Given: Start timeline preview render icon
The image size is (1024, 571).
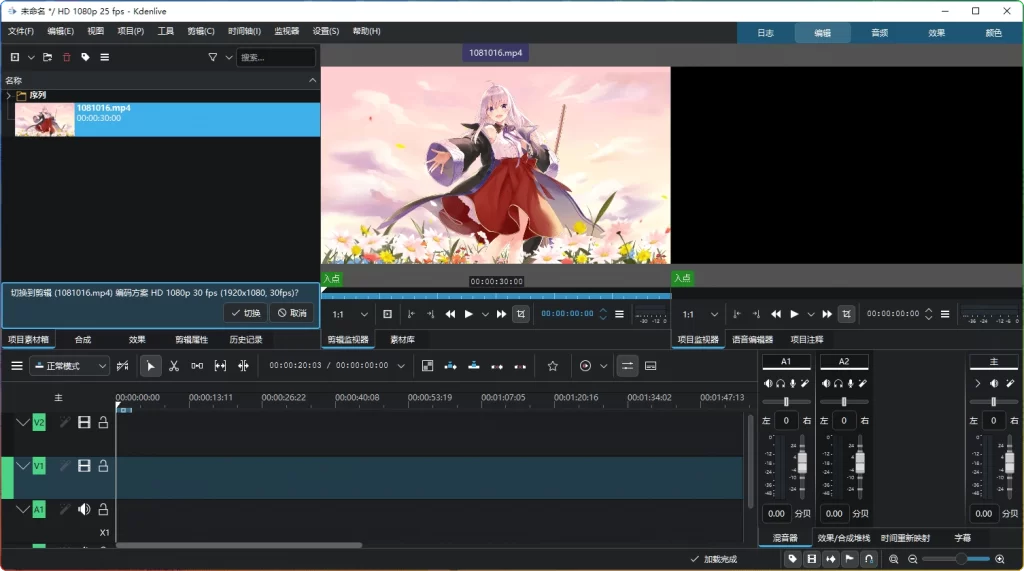Looking at the screenshot, I should (x=585, y=366).
